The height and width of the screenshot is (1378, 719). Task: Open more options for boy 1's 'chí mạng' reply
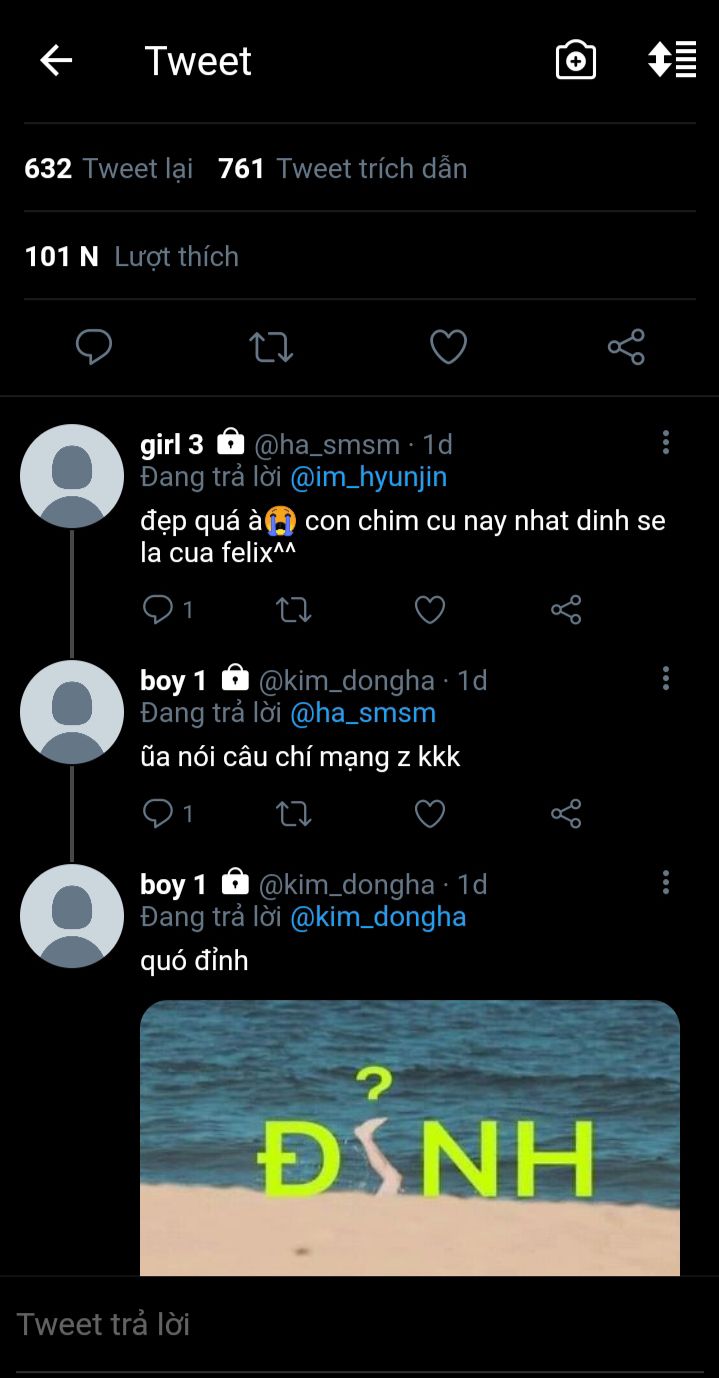coord(666,679)
